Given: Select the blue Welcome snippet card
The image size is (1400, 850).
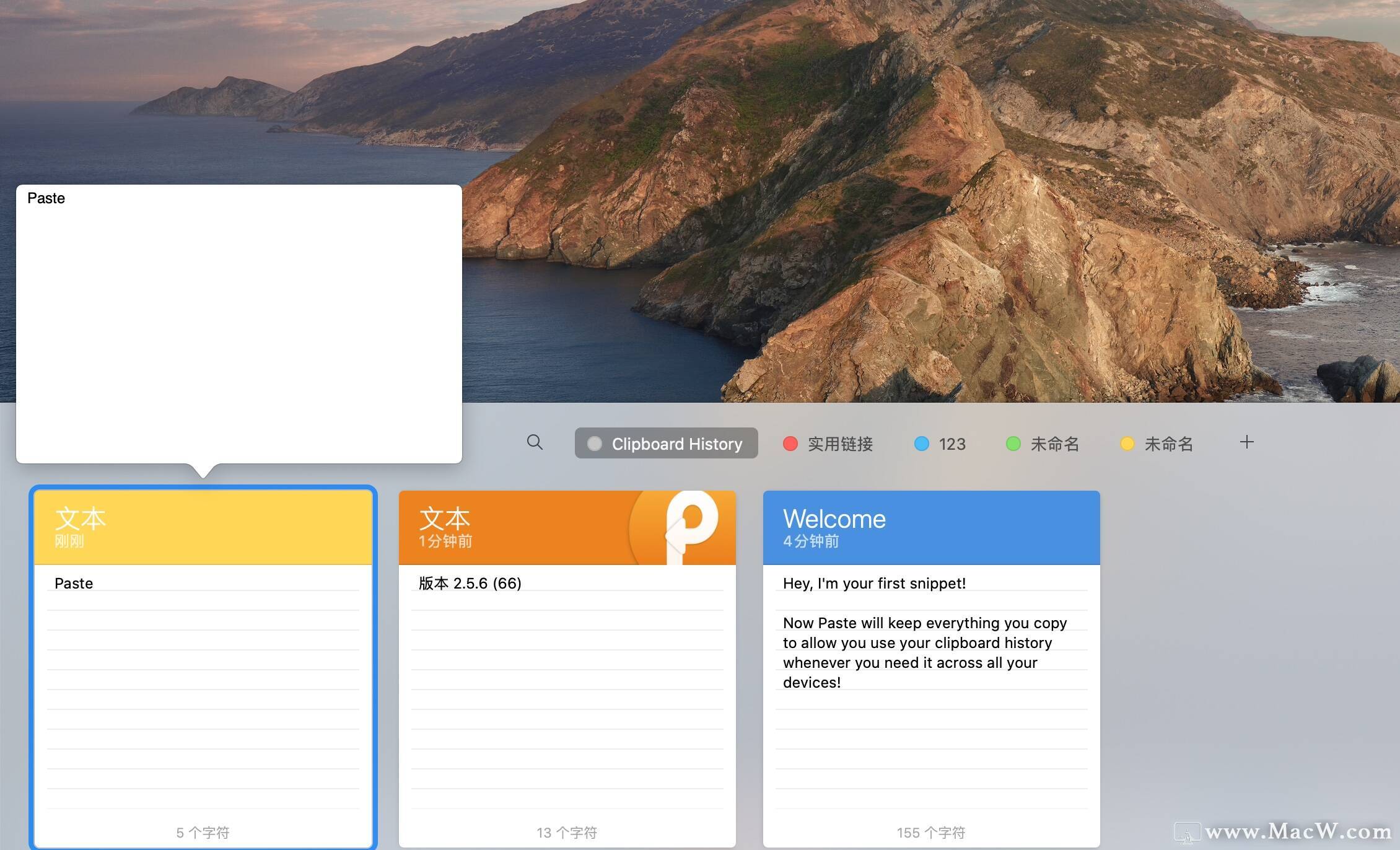Looking at the screenshot, I should tap(932, 669).
